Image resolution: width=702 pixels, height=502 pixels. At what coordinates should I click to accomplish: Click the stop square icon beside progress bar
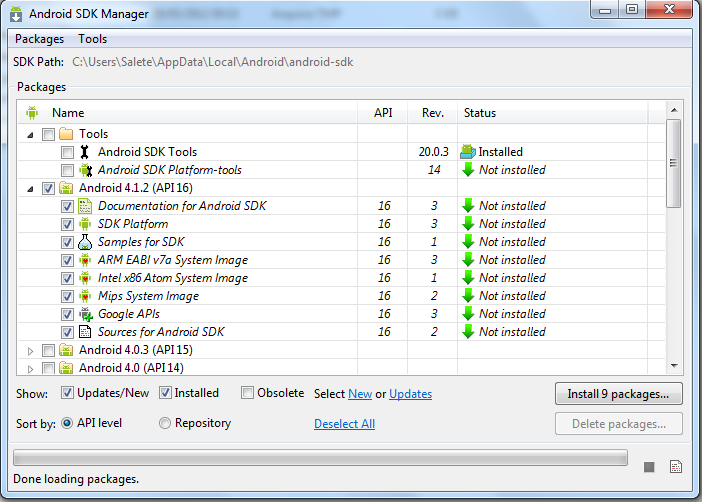pos(649,467)
